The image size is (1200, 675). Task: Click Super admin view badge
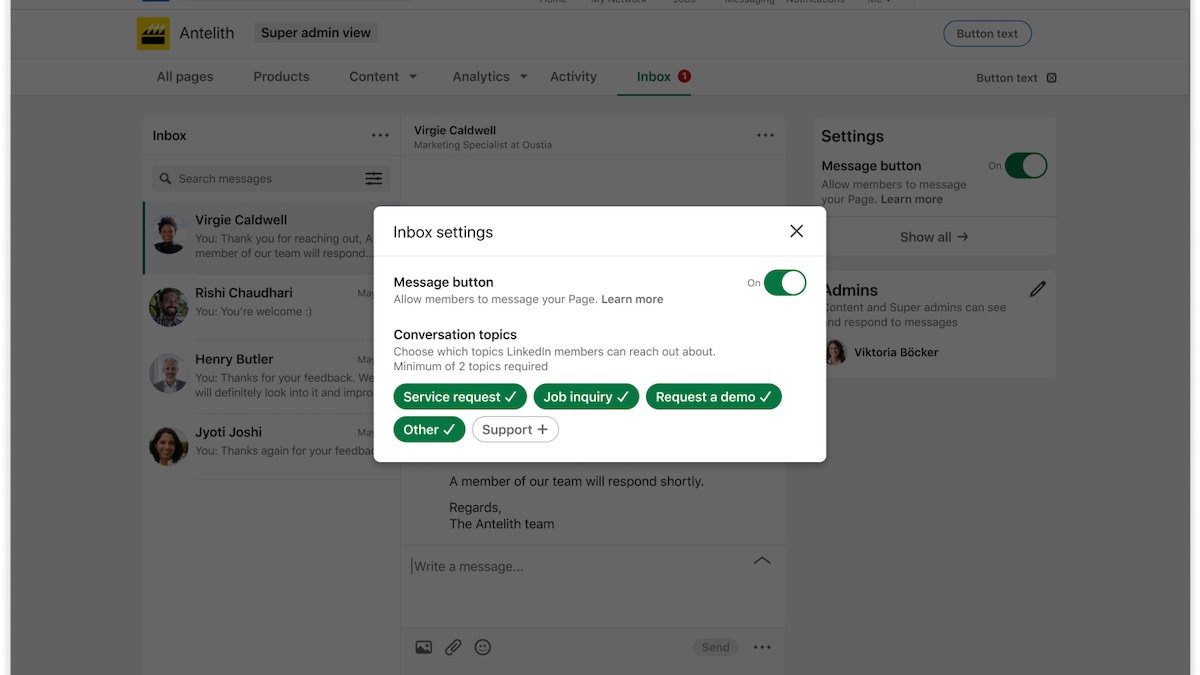click(x=316, y=33)
